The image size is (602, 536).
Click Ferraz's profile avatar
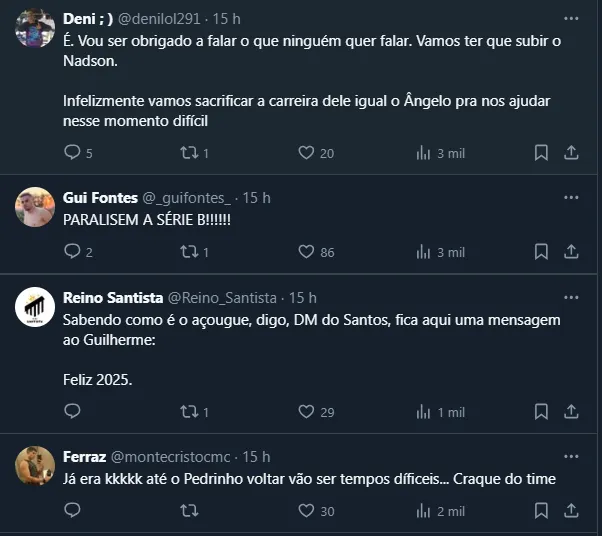[x=35, y=466]
